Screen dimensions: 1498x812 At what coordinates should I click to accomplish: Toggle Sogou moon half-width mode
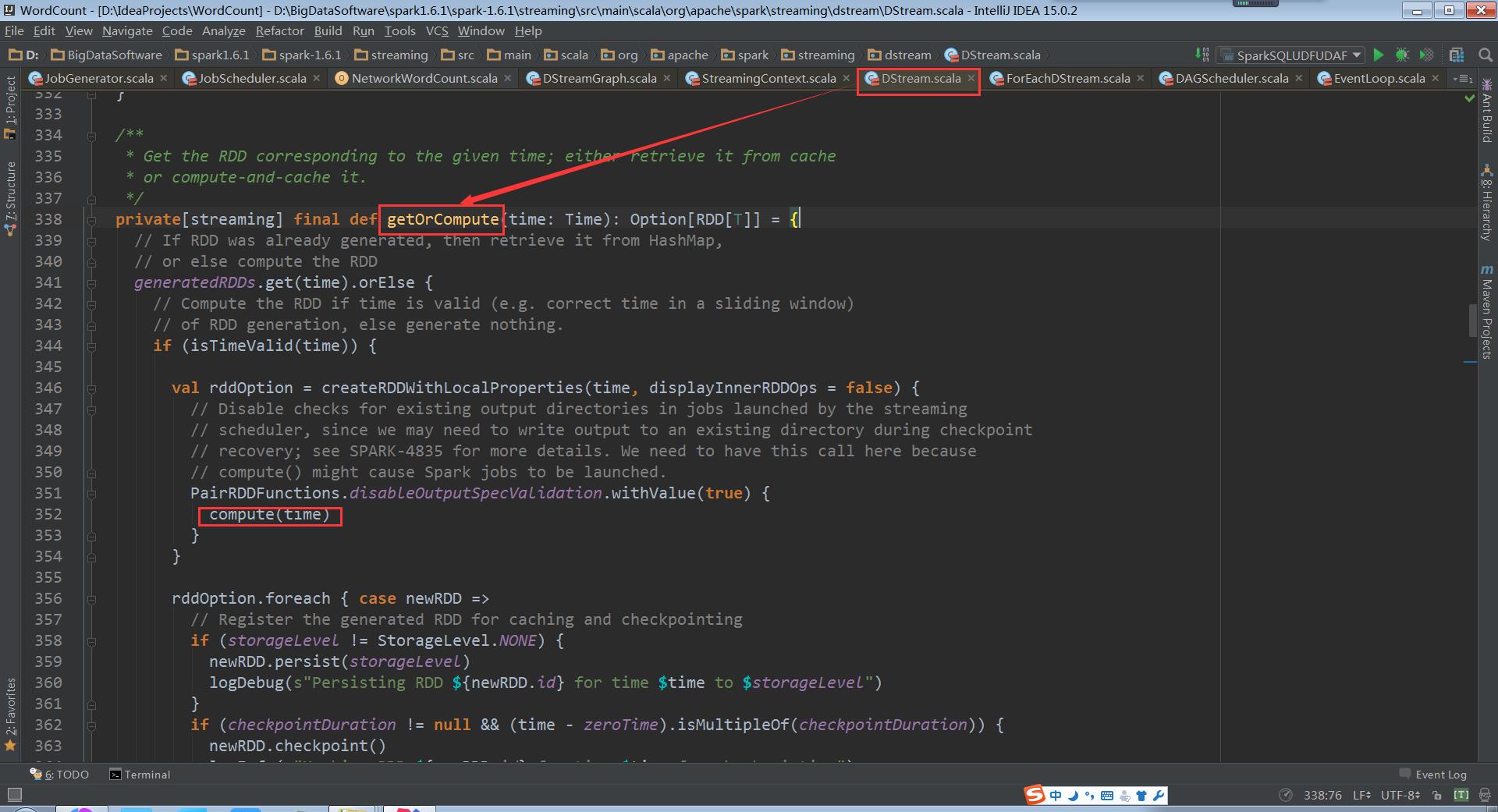1074,796
